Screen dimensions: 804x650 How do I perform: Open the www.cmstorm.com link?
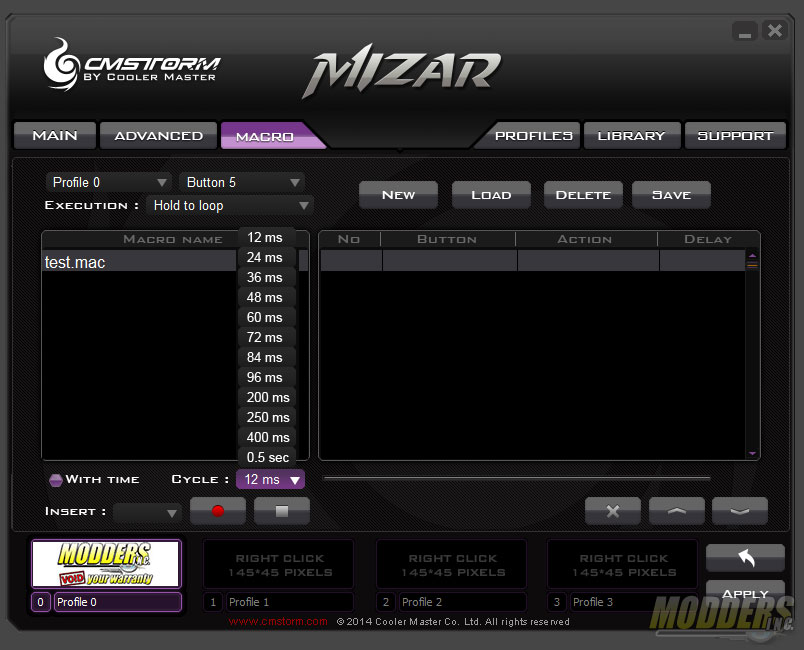point(278,621)
